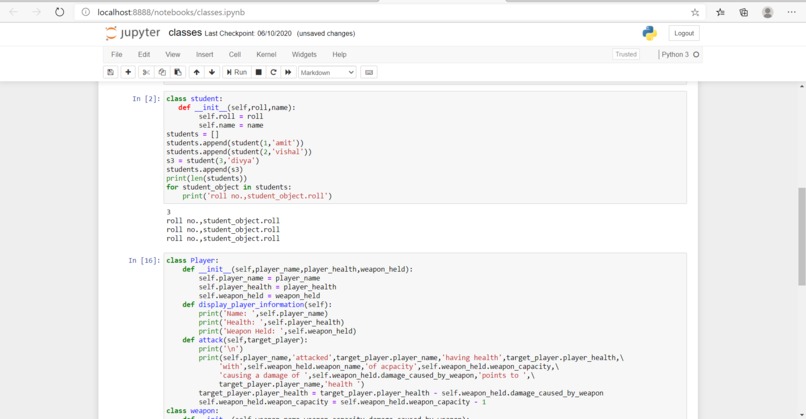This screenshot has width=806, height=419.
Task: Open the Edit menu
Action: (x=144, y=54)
